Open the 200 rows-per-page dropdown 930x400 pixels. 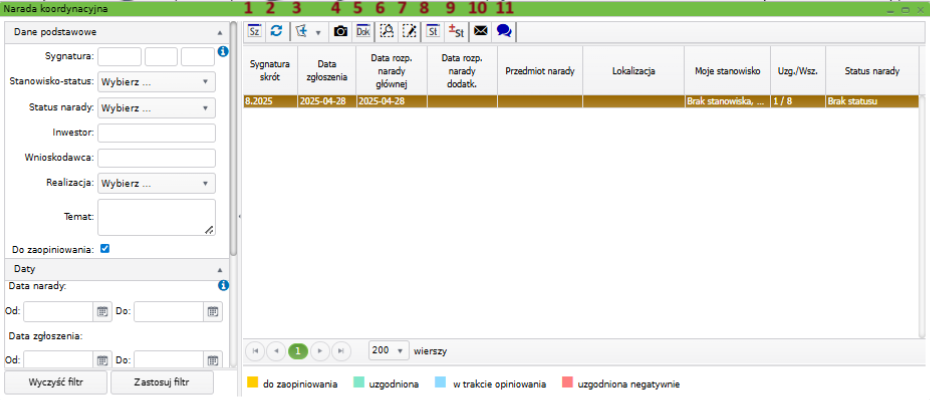tap(388, 351)
